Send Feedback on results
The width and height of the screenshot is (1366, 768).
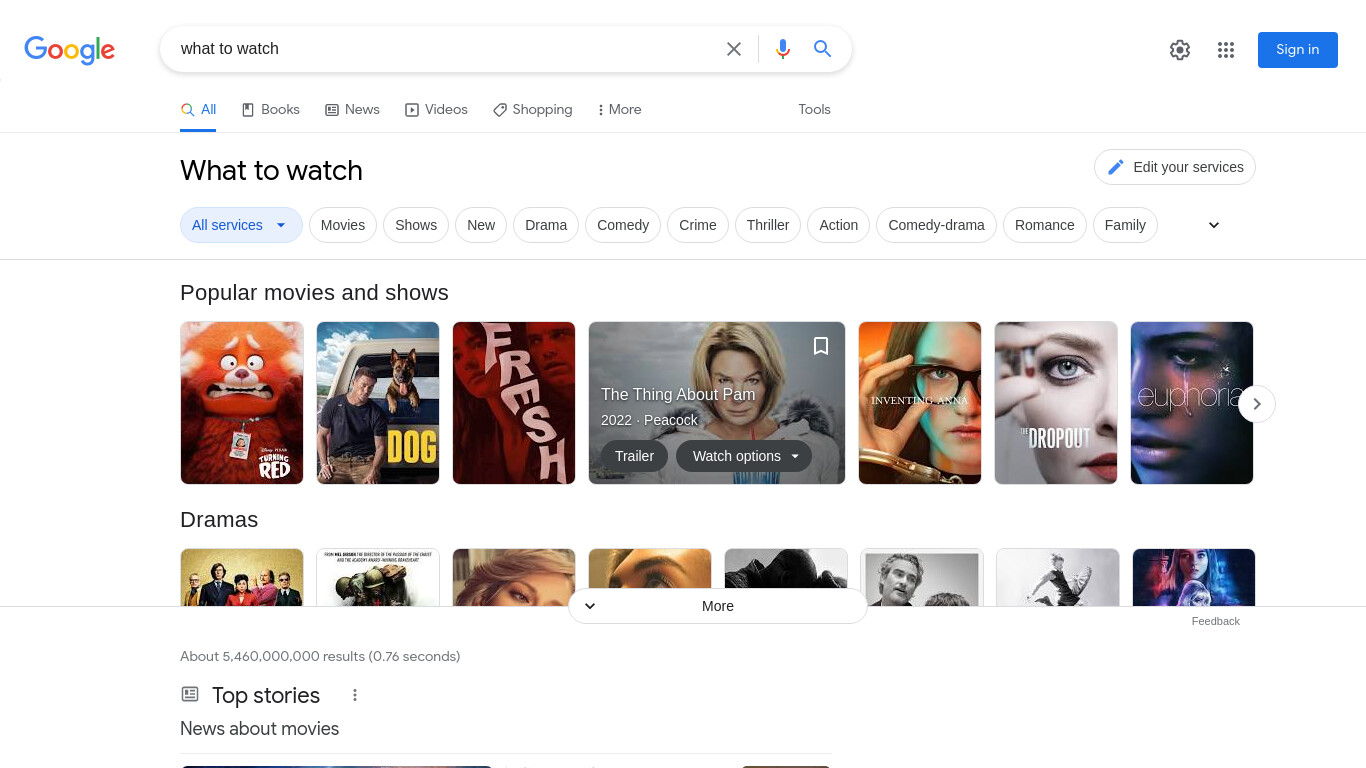tap(1215, 621)
